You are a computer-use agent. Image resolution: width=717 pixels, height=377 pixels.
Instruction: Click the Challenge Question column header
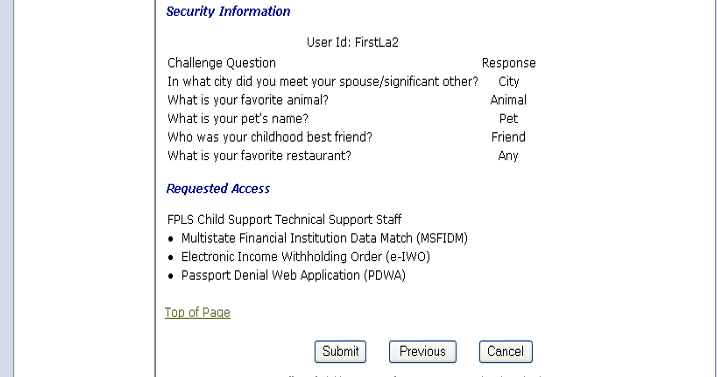222,63
